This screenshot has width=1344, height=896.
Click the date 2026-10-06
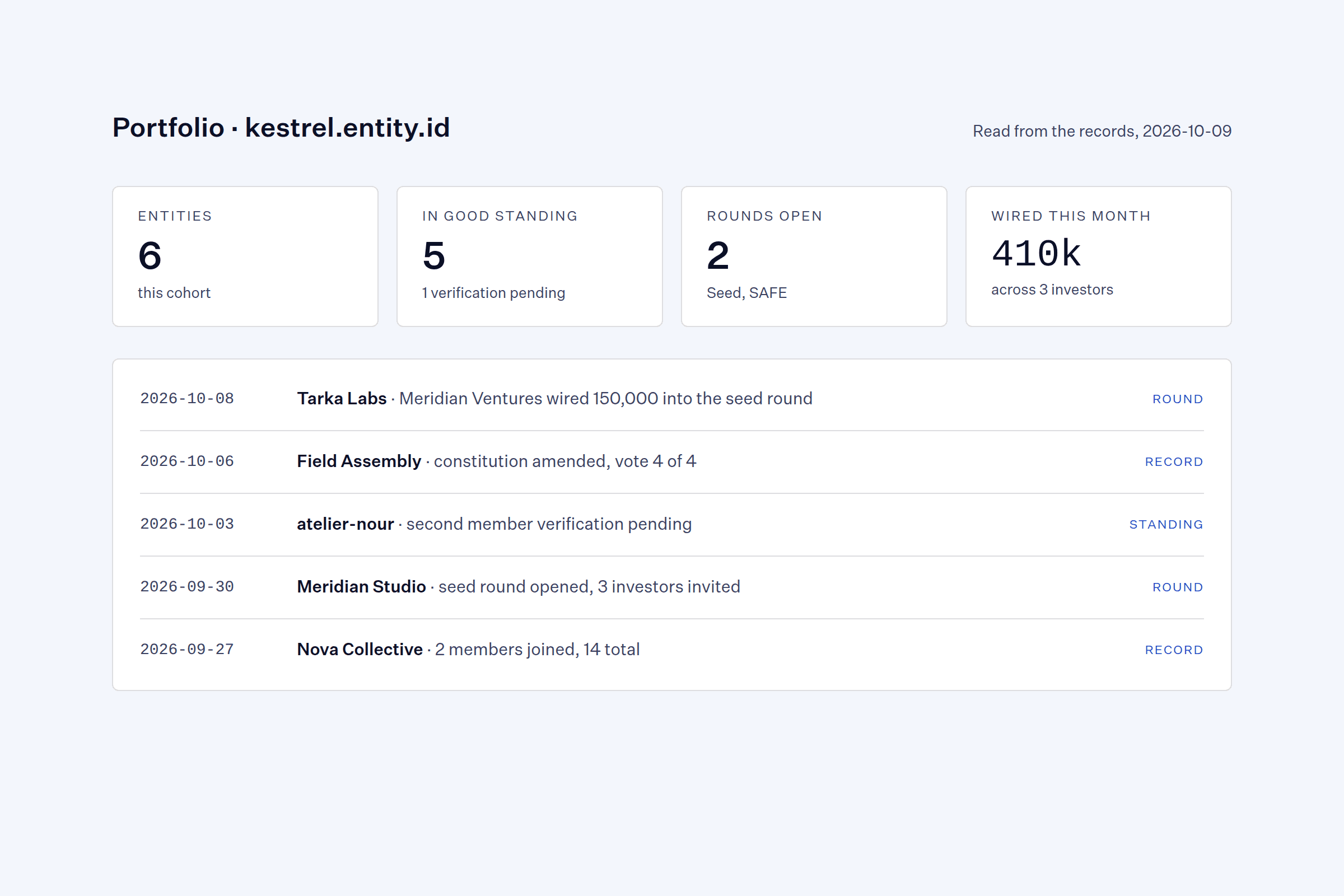(187, 461)
